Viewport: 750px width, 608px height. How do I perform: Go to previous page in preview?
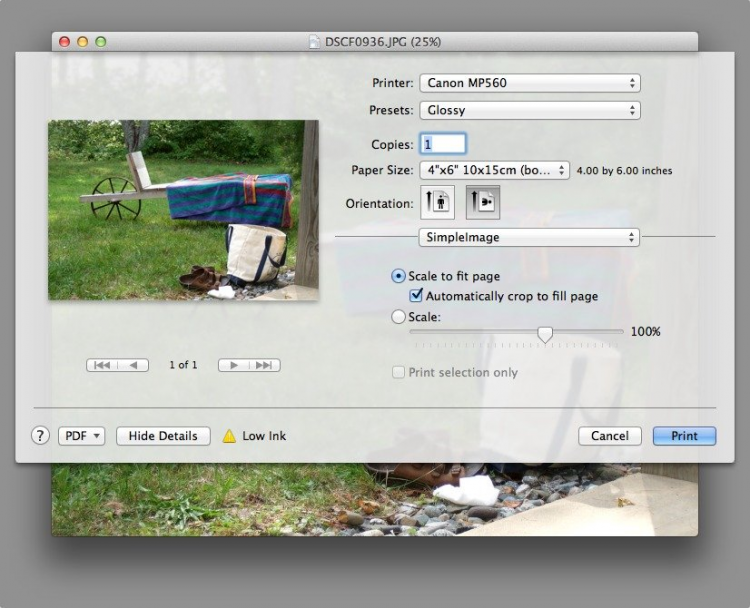tap(133, 365)
